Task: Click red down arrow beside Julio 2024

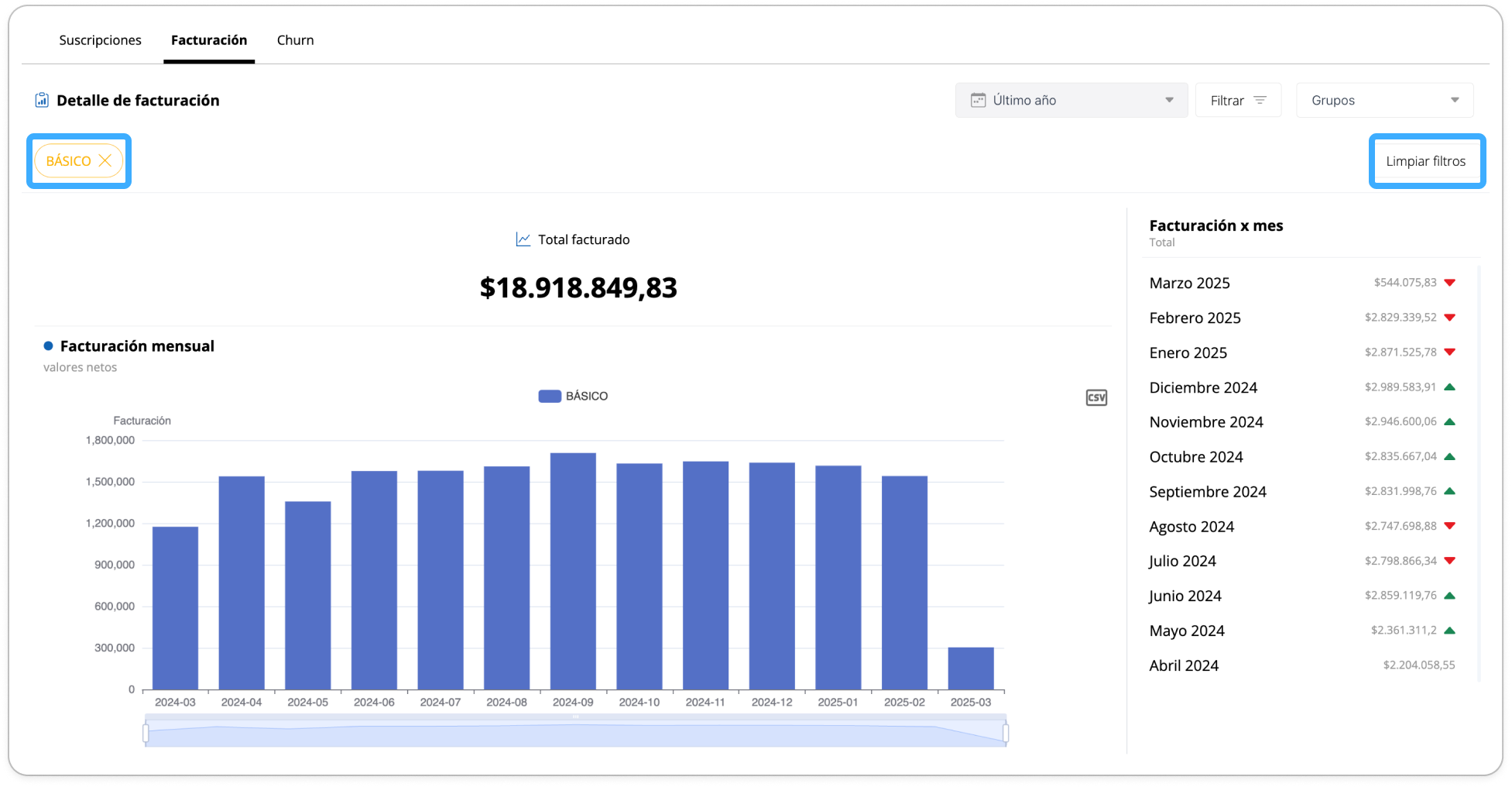Action: point(1449,561)
